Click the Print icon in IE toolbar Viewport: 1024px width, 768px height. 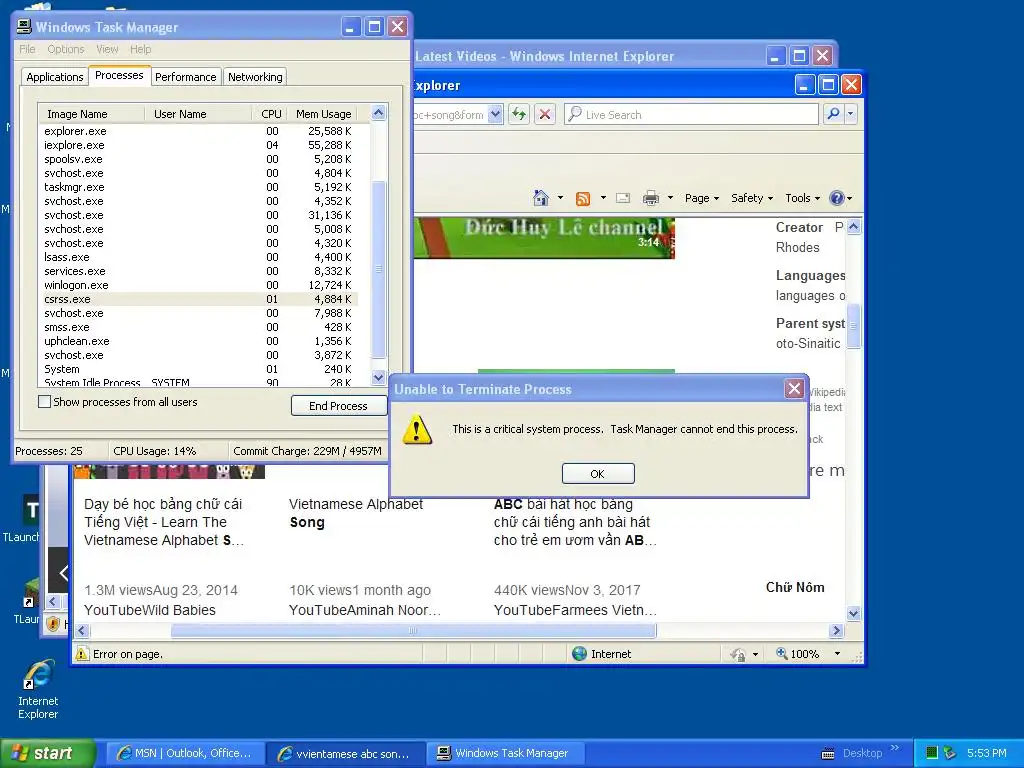click(x=650, y=198)
